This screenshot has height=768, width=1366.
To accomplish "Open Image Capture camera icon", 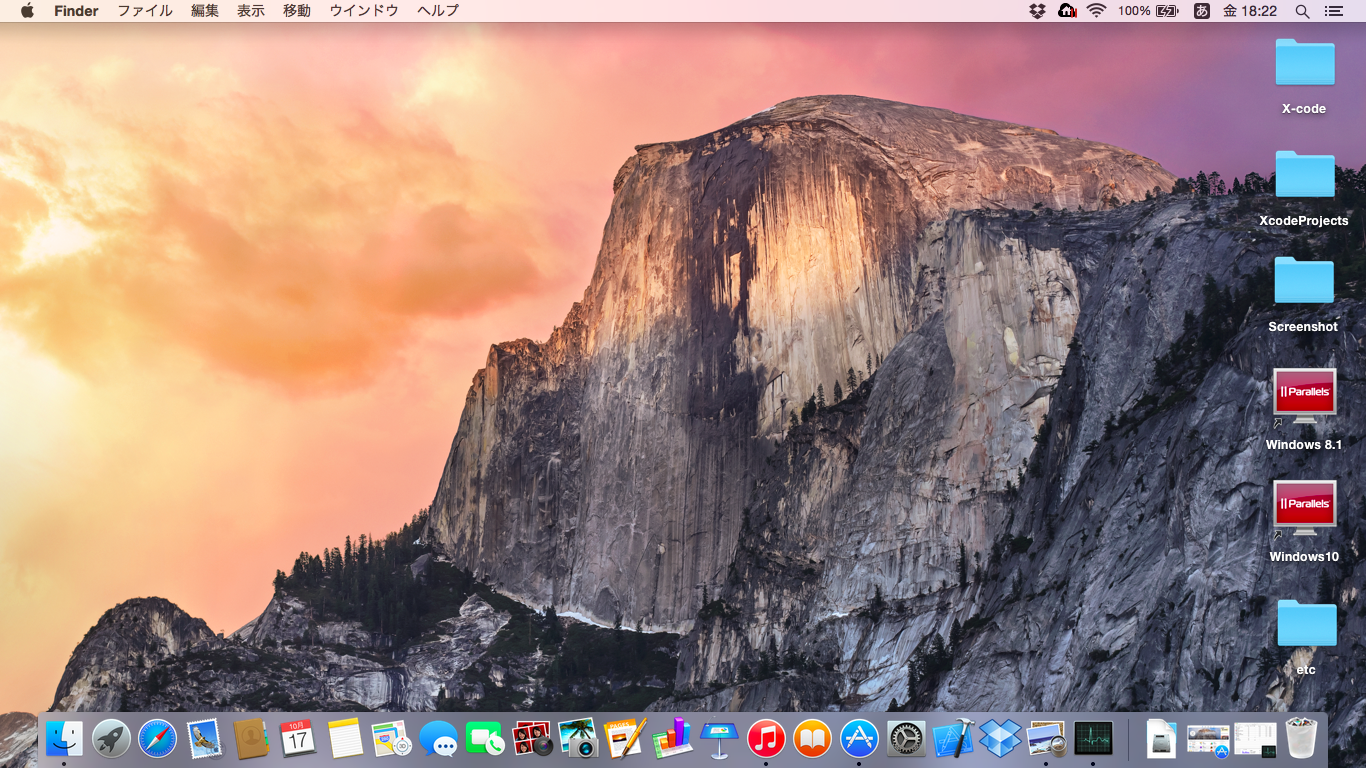I will (x=578, y=739).
